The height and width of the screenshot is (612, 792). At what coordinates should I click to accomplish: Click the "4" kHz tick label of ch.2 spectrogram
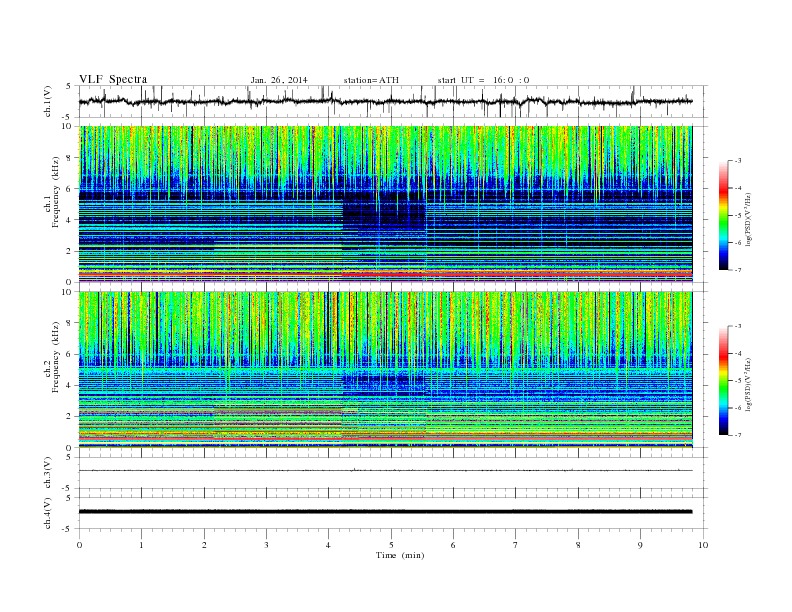tap(70, 385)
